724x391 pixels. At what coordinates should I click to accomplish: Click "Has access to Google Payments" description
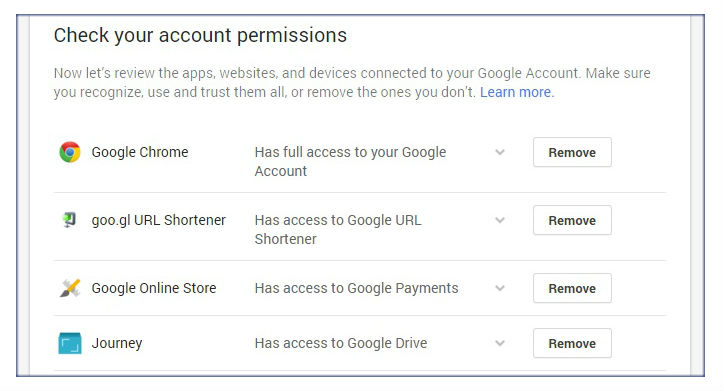point(356,288)
